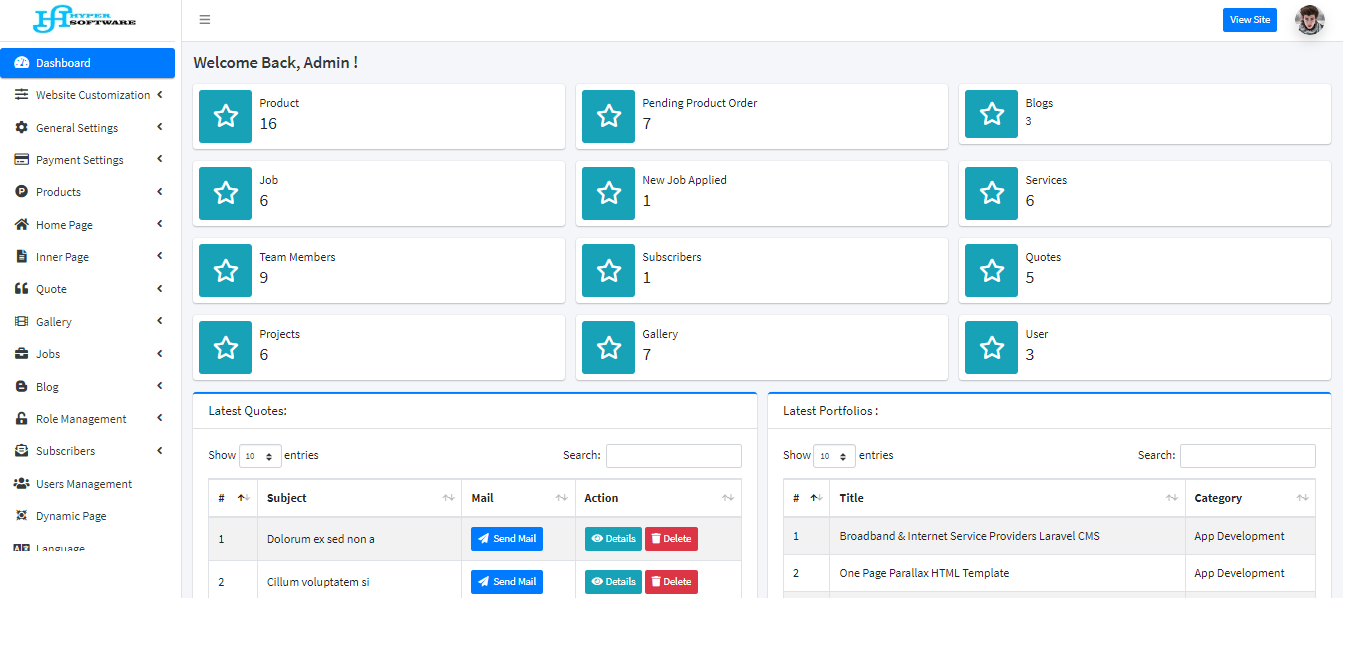Open the admin profile avatar
This screenshot has width=1353, height=645.
(1309, 20)
